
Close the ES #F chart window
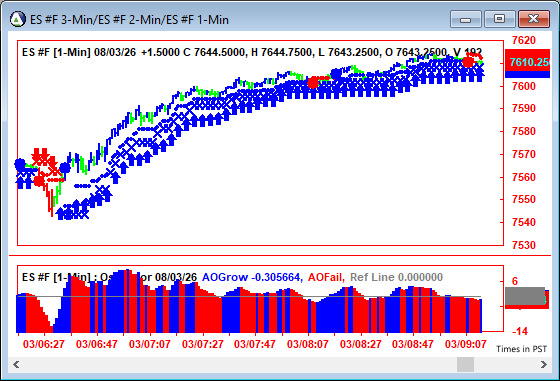pyautogui.click(x=534, y=19)
